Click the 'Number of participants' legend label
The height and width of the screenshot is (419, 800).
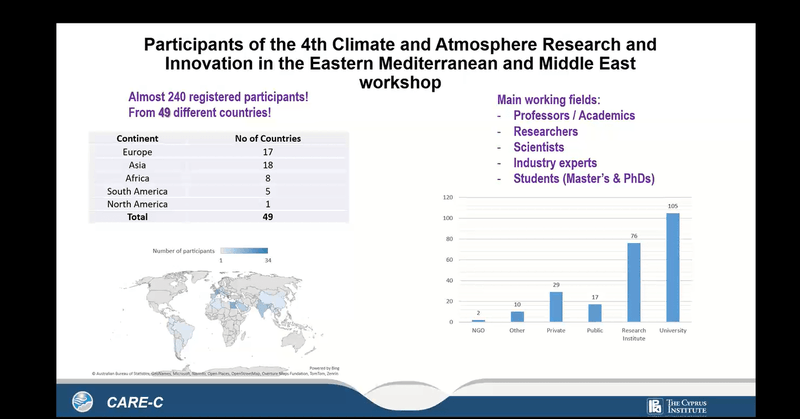184,251
